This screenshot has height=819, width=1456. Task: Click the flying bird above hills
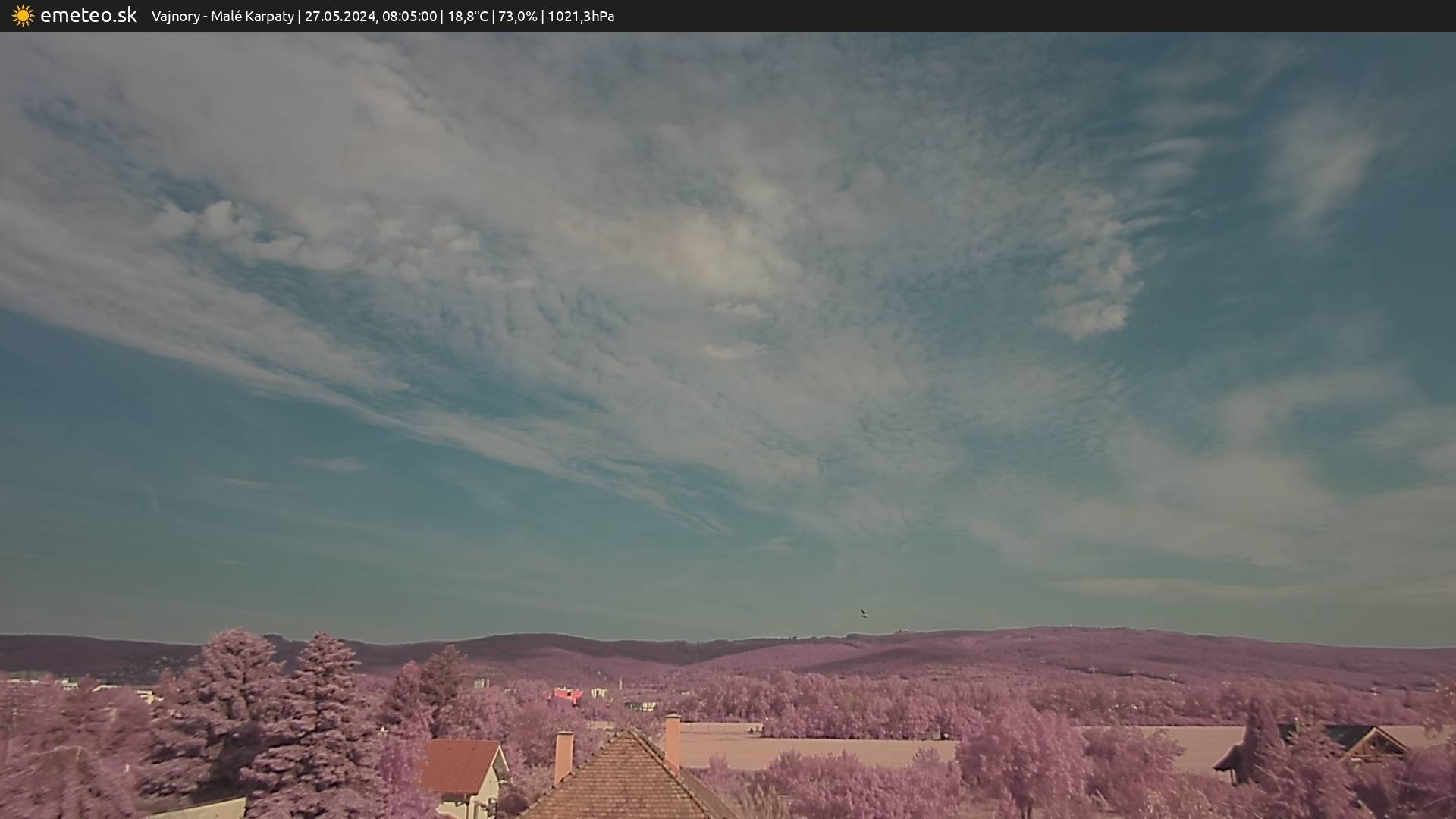pyautogui.click(x=864, y=613)
